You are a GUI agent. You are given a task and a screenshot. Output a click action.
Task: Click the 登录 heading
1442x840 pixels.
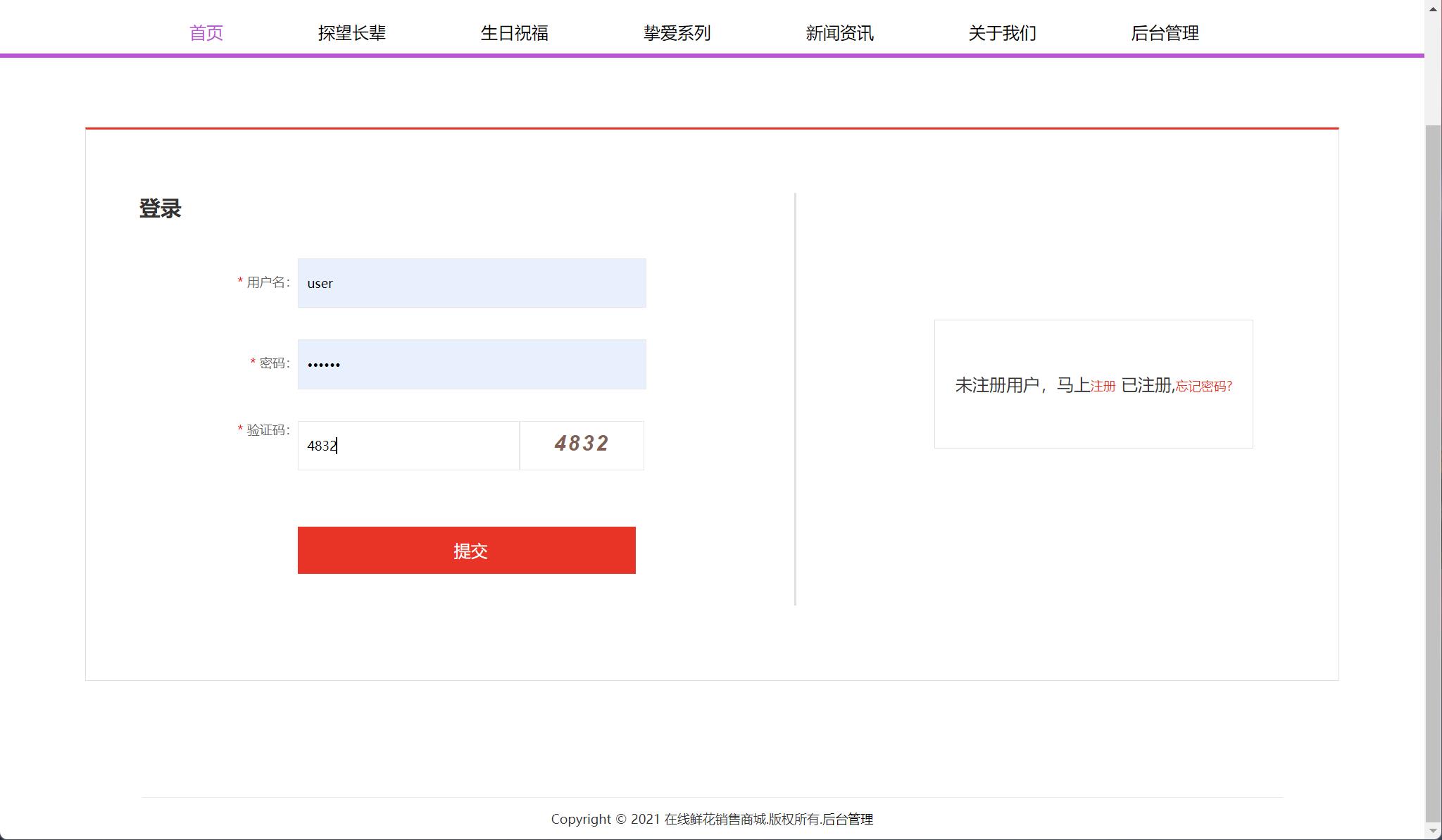160,208
